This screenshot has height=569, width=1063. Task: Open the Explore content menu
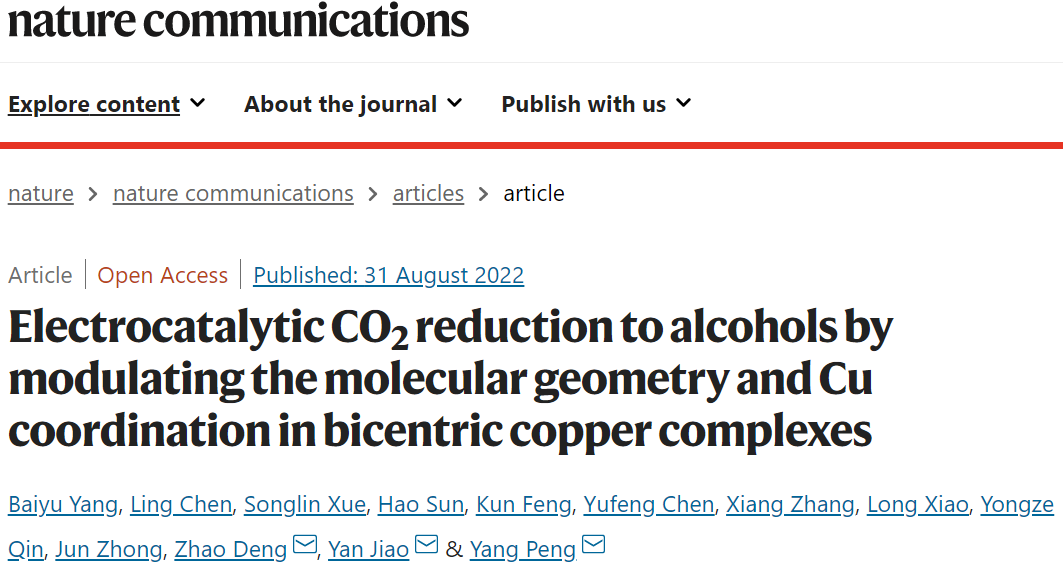(94, 104)
